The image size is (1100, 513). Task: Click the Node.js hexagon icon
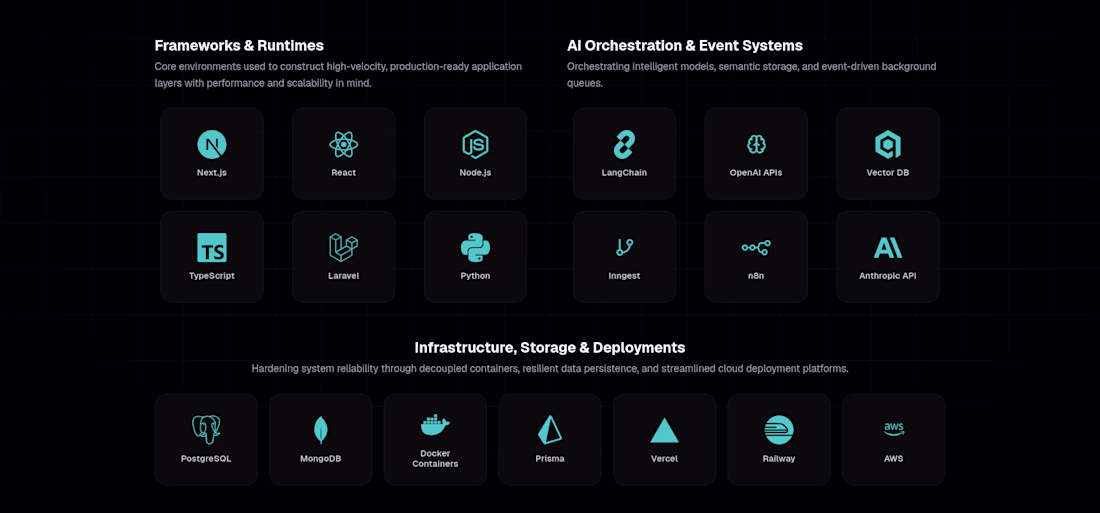476,145
